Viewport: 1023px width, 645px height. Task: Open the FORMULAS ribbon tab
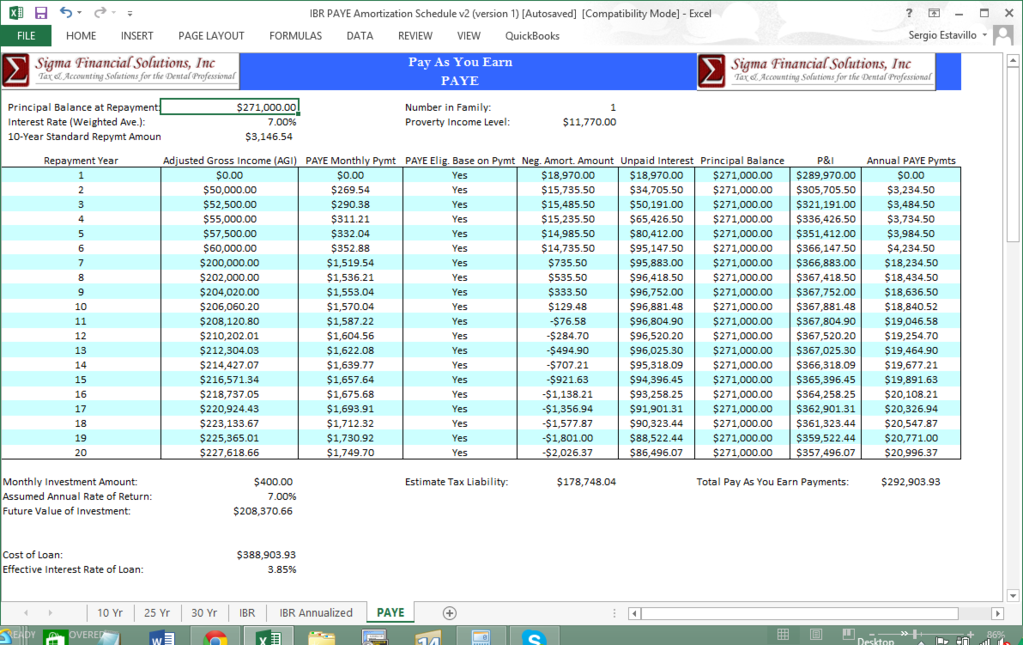pos(296,36)
